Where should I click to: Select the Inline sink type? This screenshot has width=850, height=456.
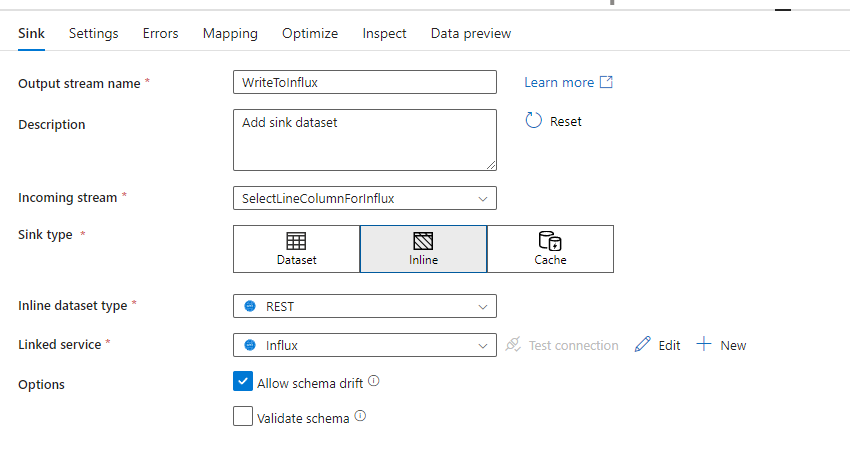click(423, 249)
